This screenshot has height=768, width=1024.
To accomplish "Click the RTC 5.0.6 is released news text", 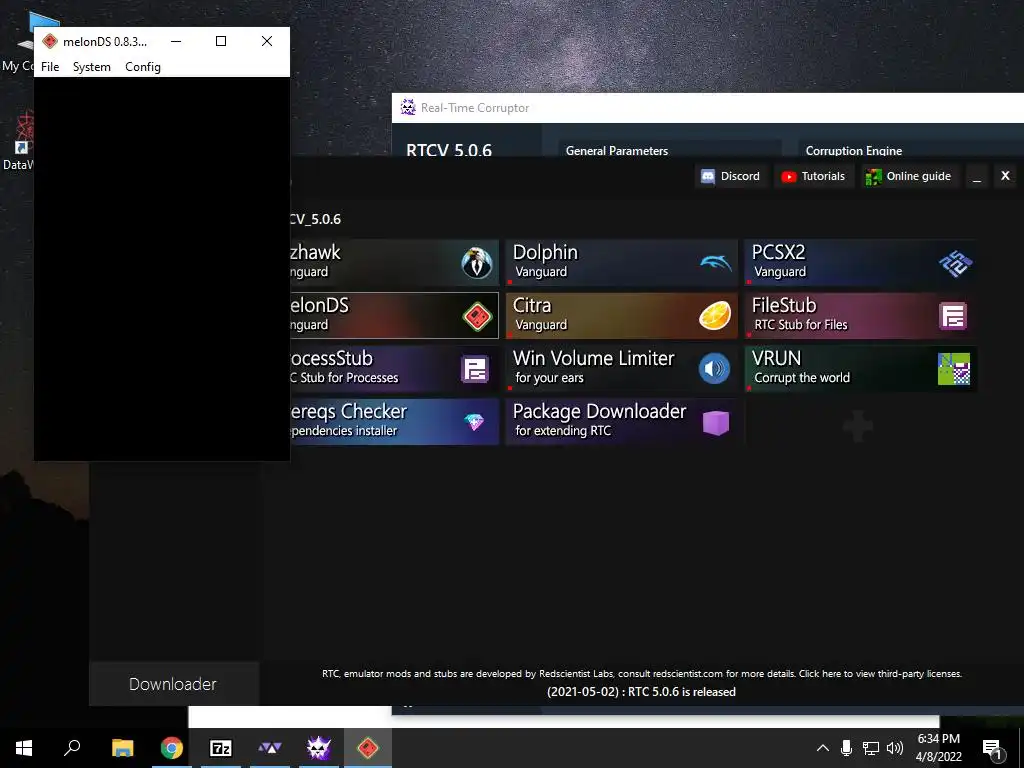I will (641, 692).
